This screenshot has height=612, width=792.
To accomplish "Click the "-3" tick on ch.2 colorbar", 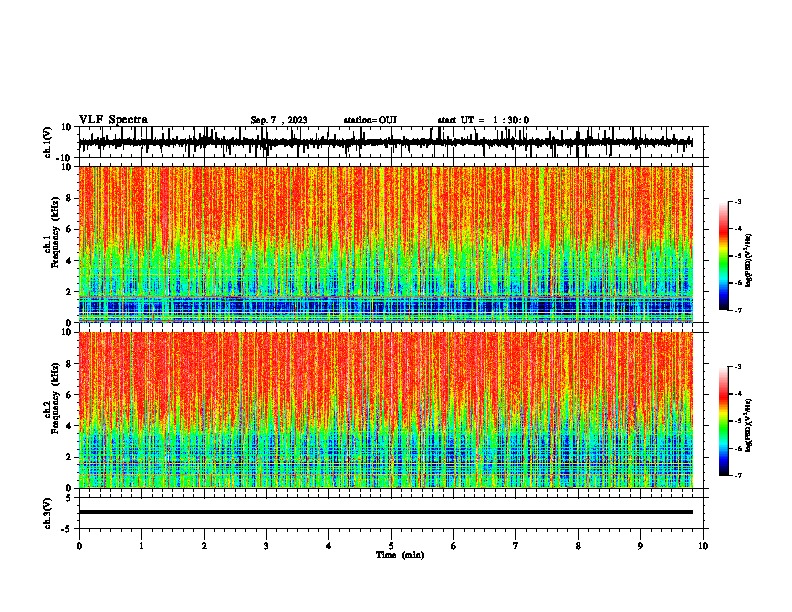I will coord(737,367).
